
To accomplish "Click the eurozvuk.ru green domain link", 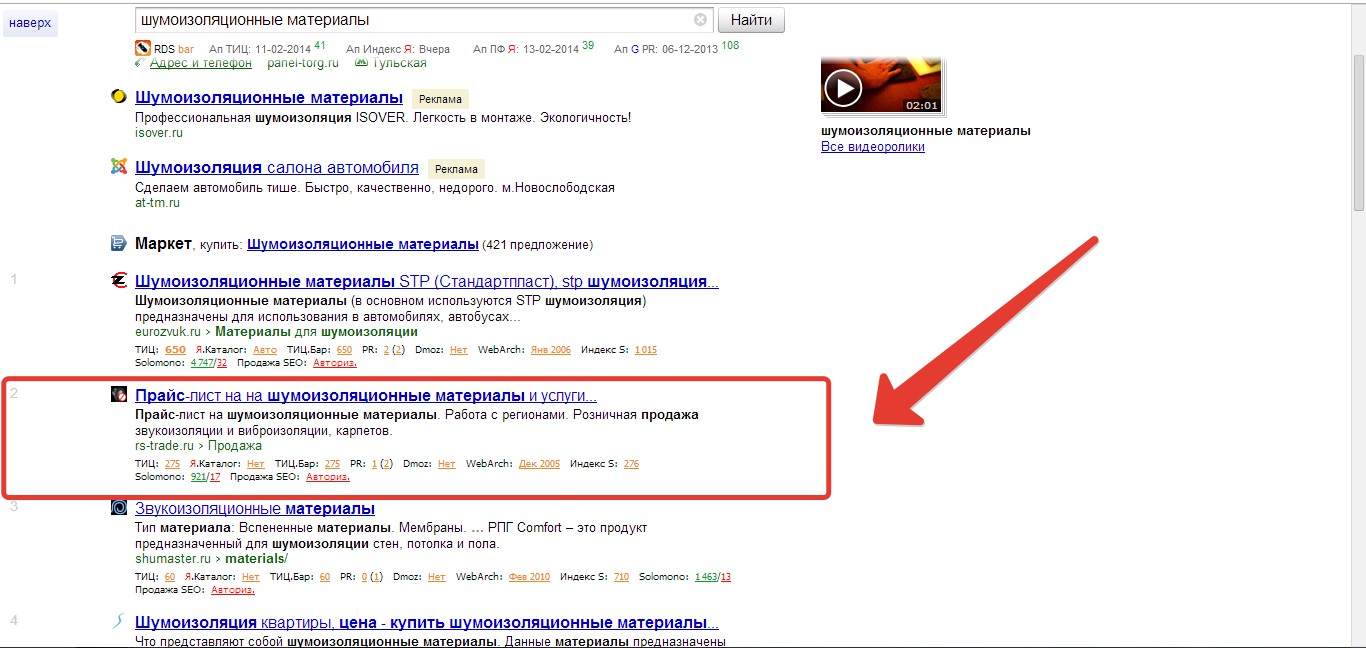I will pos(168,332).
